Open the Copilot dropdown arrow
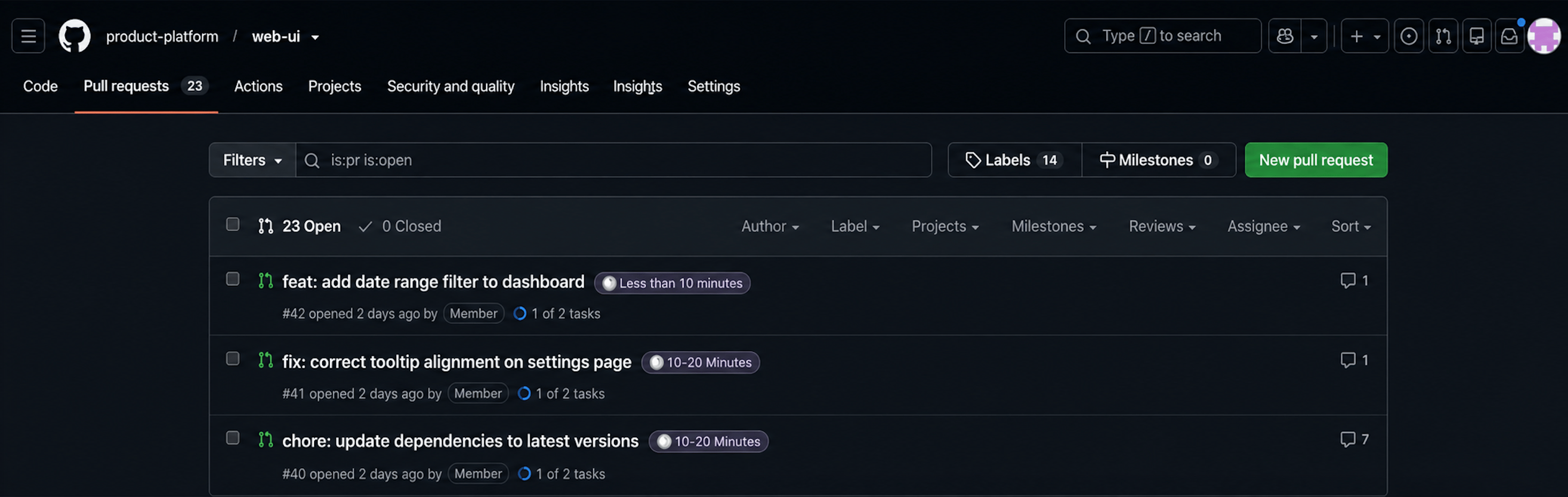 tap(1314, 36)
